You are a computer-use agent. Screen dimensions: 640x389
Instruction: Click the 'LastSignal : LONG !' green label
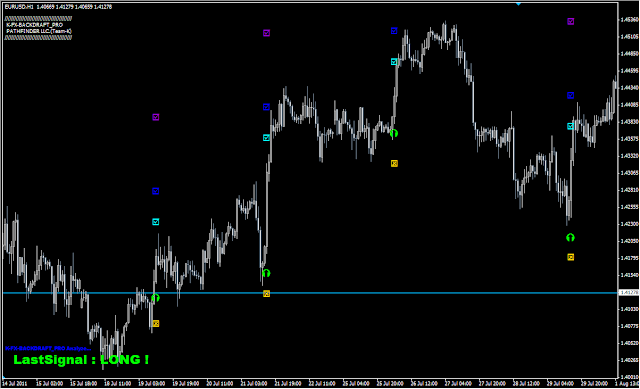point(81,360)
